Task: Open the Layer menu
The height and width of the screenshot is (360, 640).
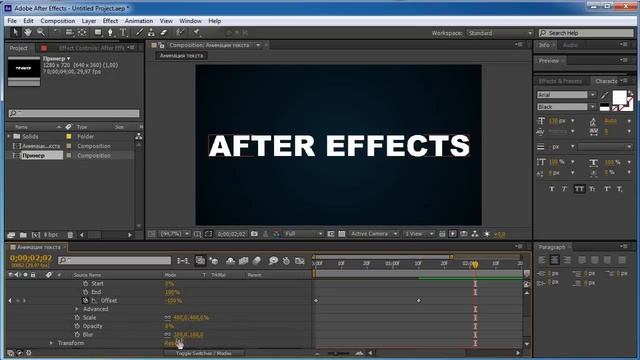Action: pos(89,21)
